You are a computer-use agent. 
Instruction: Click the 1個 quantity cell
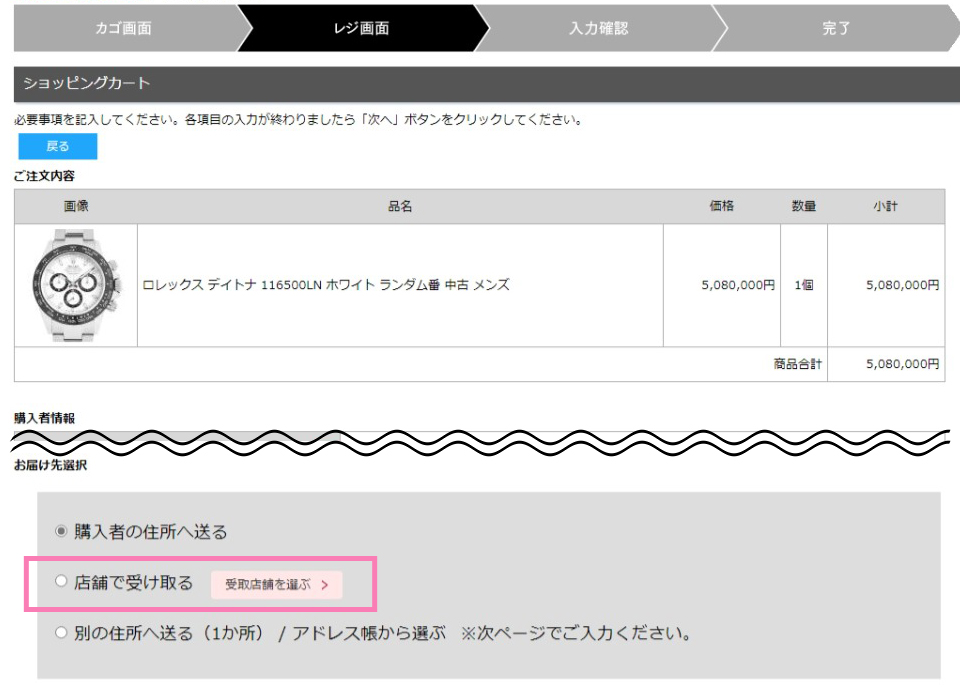[x=804, y=285]
